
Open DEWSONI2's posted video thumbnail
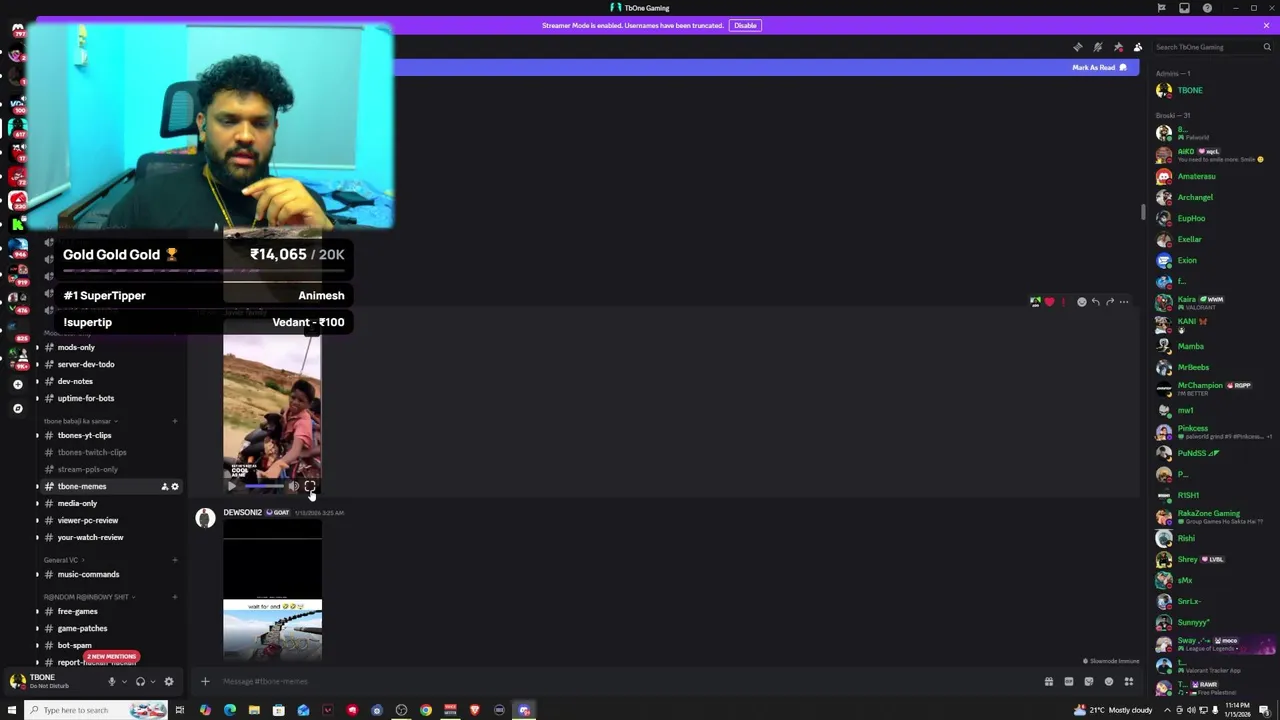coord(272,590)
